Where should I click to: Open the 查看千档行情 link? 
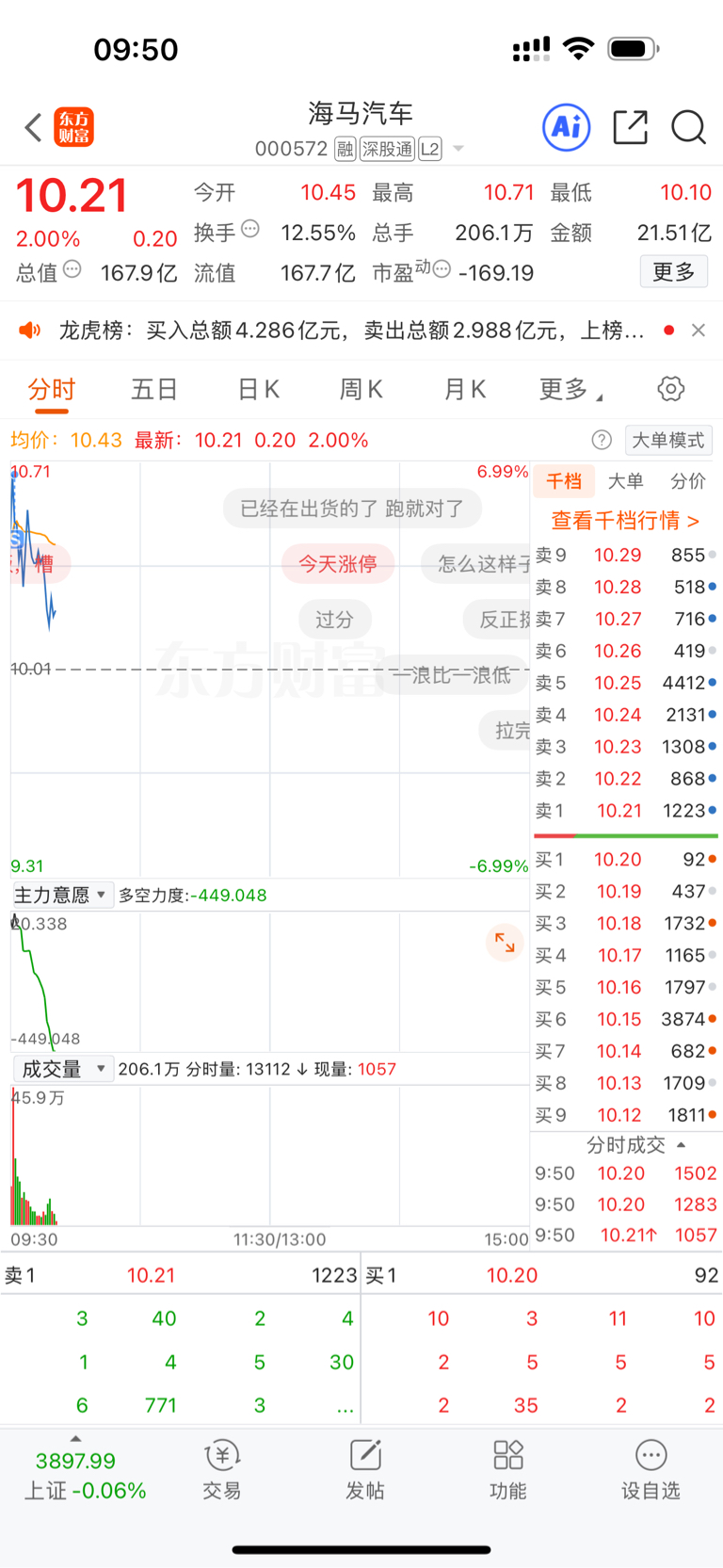(625, 521)
